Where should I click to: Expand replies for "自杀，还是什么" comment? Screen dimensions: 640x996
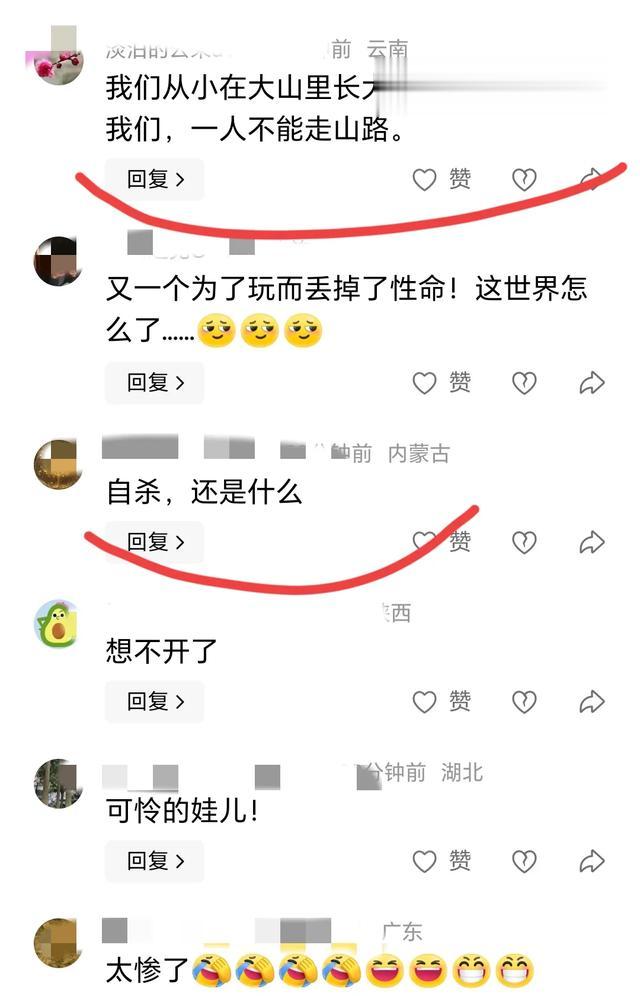pos(154,542)
